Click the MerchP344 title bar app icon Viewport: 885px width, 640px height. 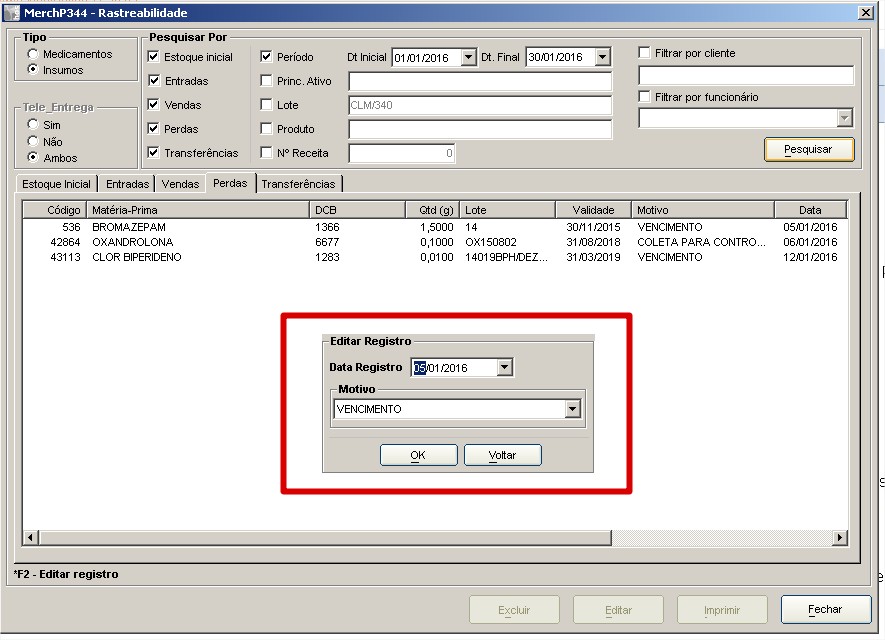(11, 12)
